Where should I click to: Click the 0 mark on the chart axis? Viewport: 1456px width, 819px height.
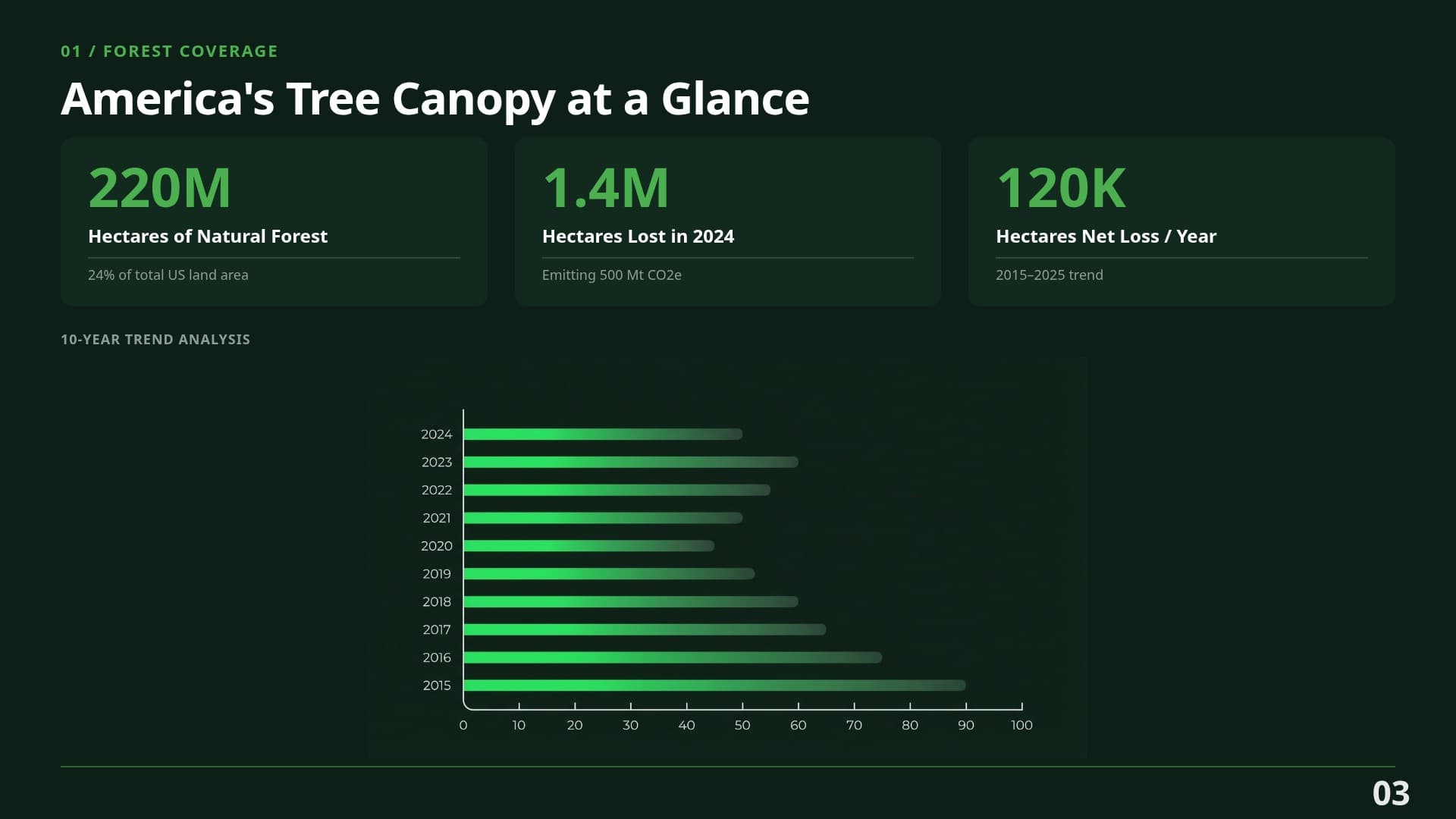click(463, 725)
